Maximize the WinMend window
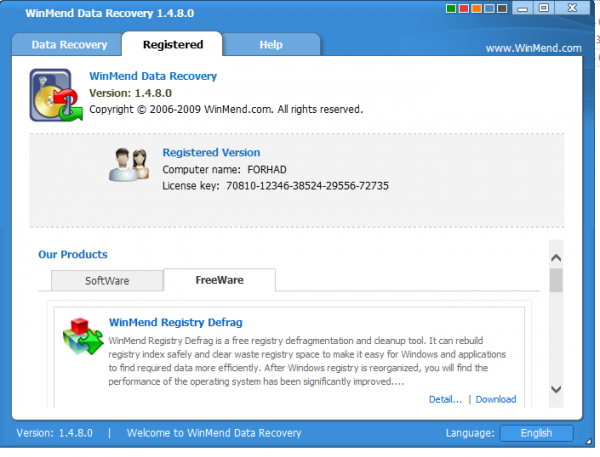Viewport: 600px width, 457px height. [x=544, y=8]
